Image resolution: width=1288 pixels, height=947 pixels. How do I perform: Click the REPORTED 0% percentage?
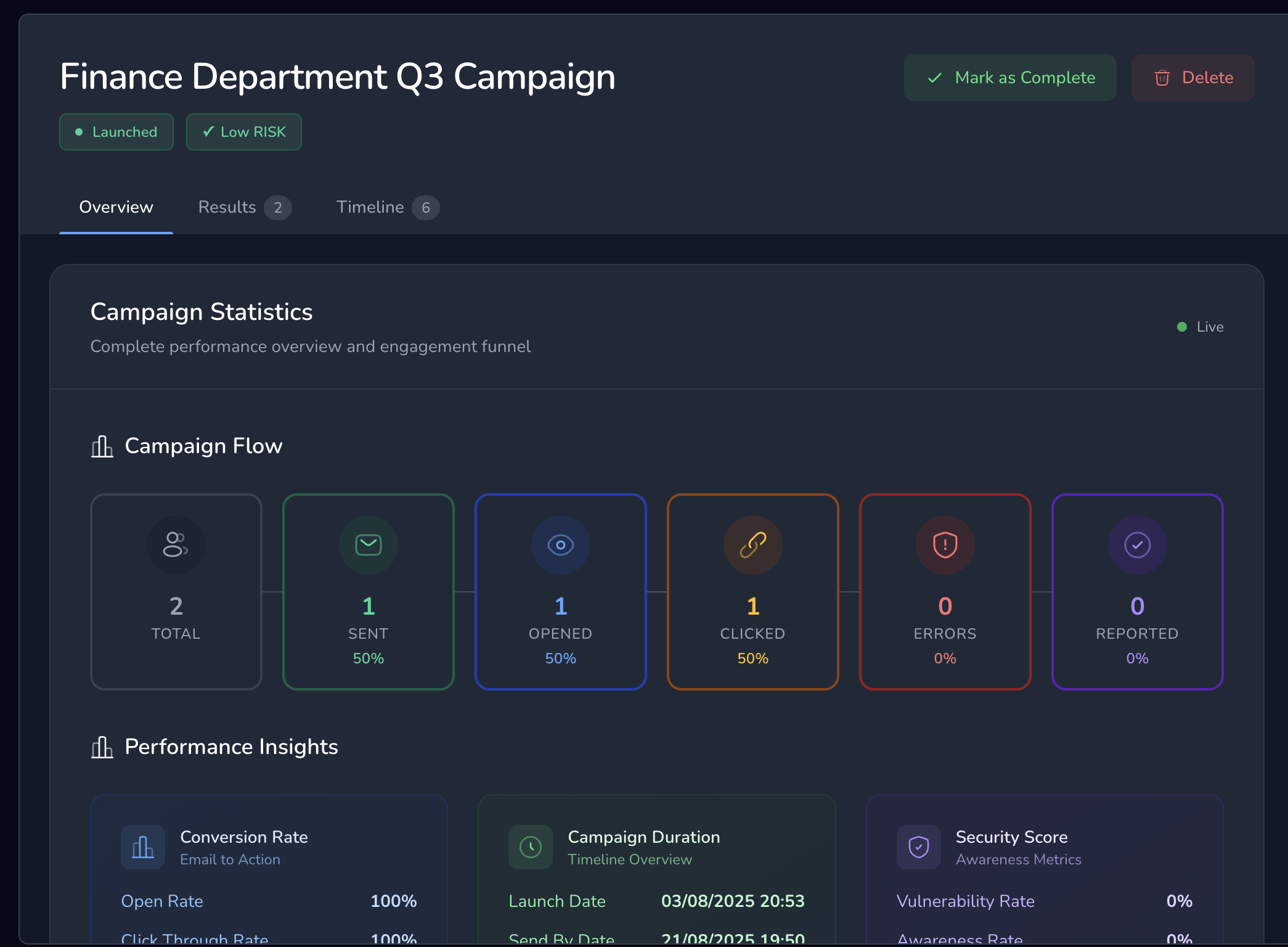point(1138,658)
